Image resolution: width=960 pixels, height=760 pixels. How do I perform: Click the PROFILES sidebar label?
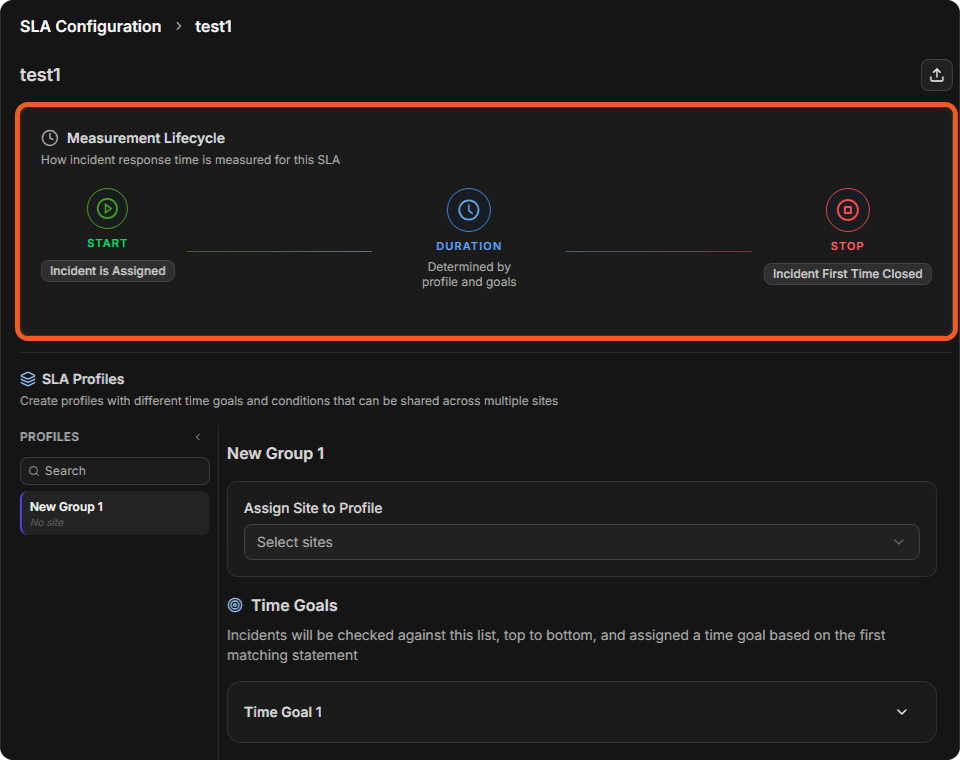click(x=50, y=437)
